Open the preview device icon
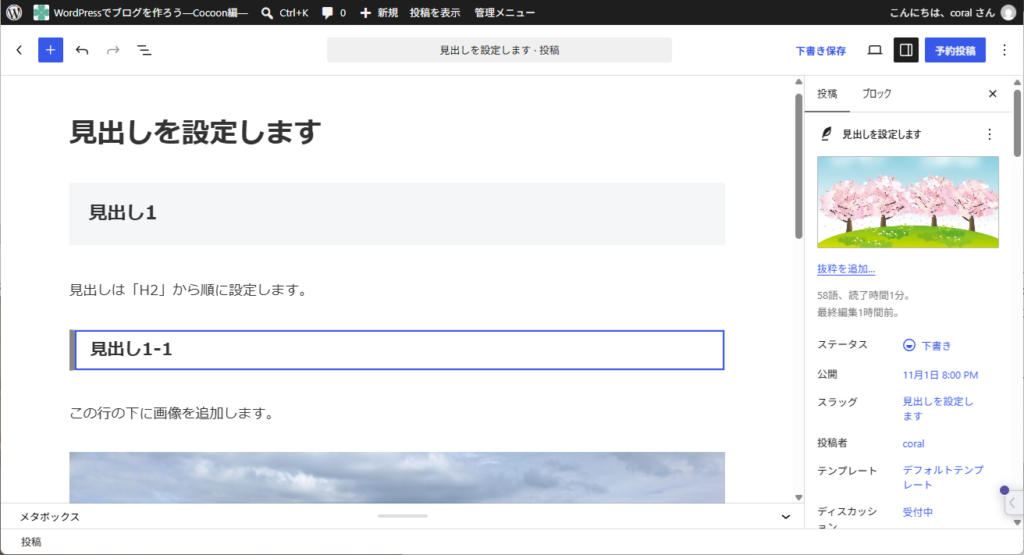This screenshot has width=1024, height=555. coord(874,50)
